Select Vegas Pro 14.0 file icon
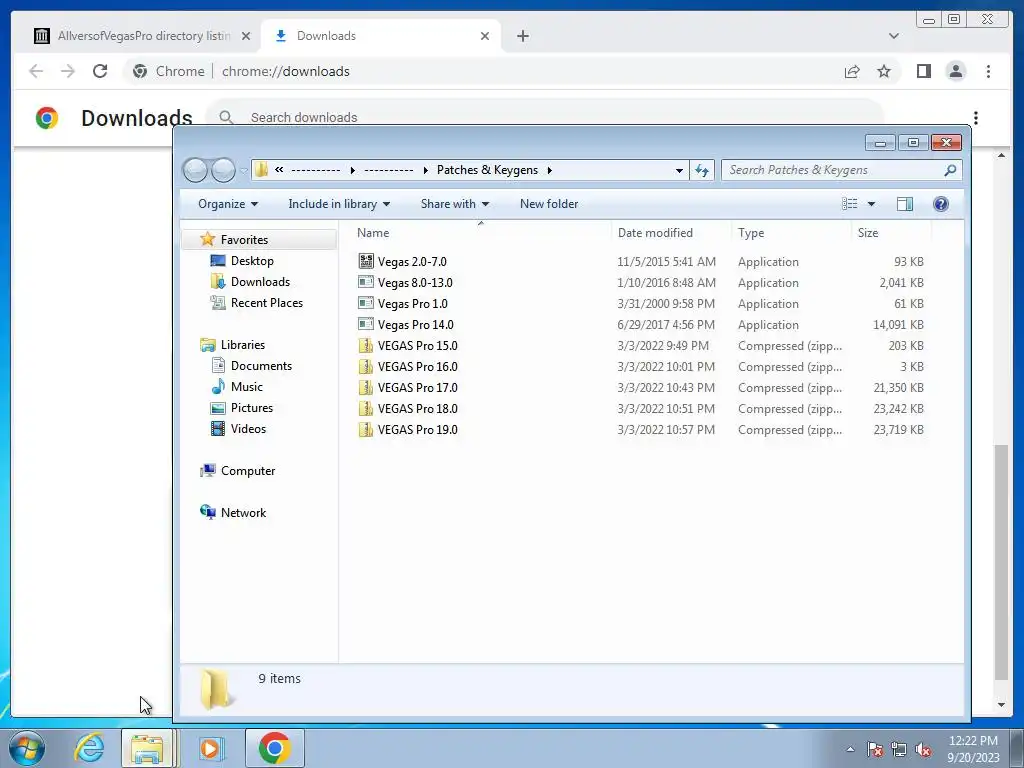Viewport: 1024px width, 768px height. [366, 325]
